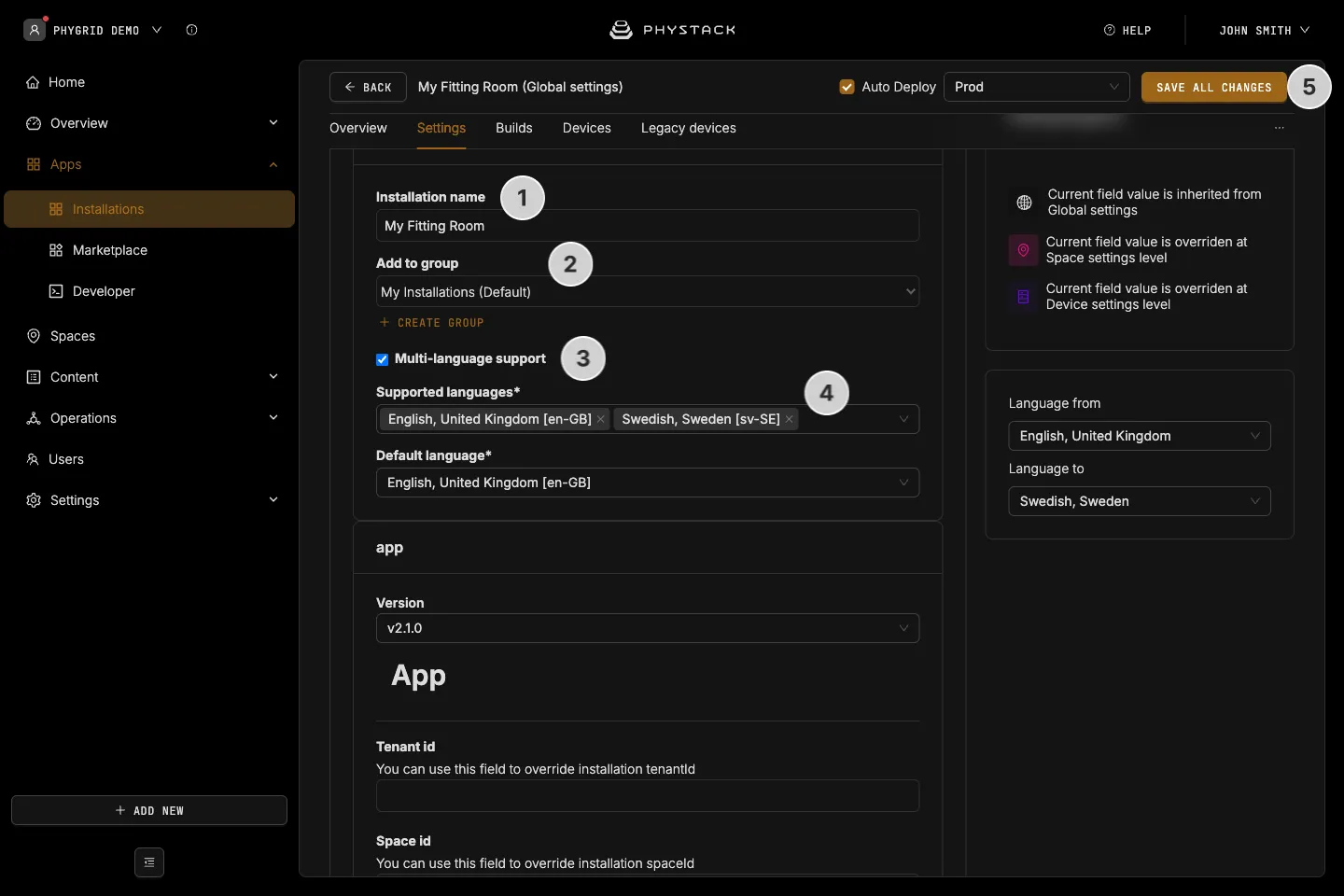Image resolution: width=1344 pixels, height=896 pixels.
Task: Open the John Smith user menu
Action: [x=1265, y=30]
